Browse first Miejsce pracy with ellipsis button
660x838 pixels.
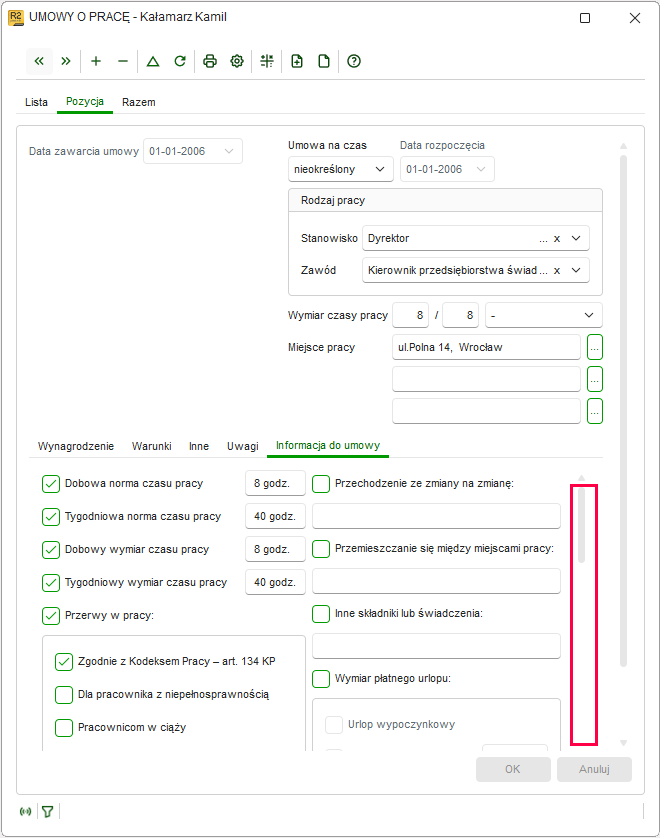pos(595,347)
